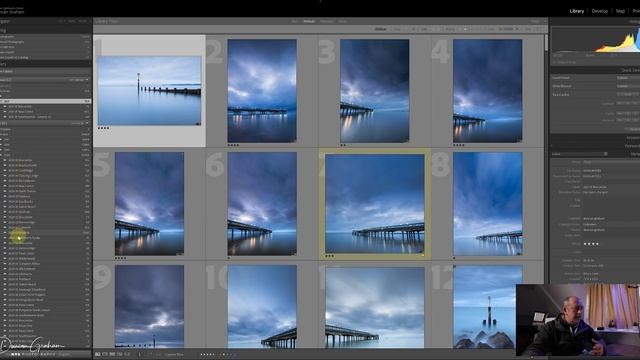This screenshot has height=360, width=640.
Task: Click the star rating under thumbnail 1
Action: [x=103, y=128]
